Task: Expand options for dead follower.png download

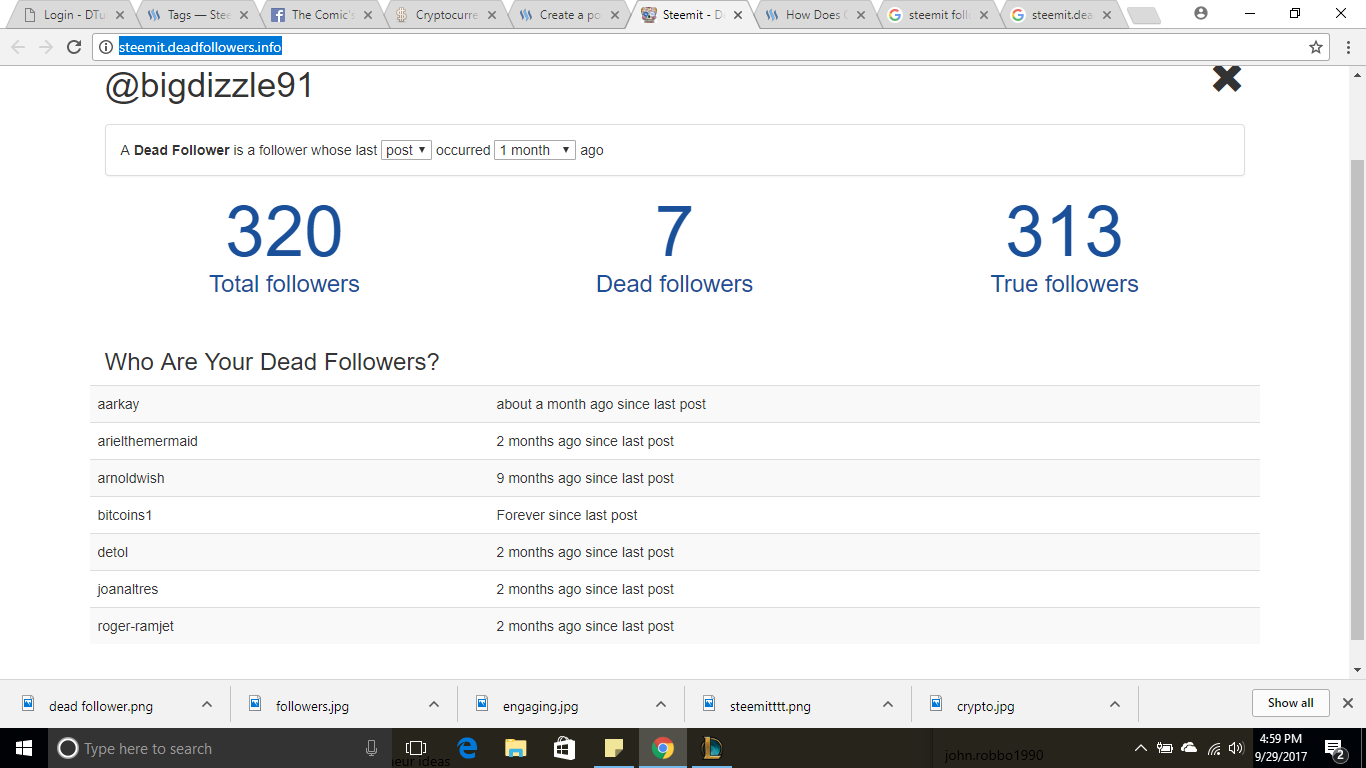Action: pyautogui.click(x=207, y=704)
